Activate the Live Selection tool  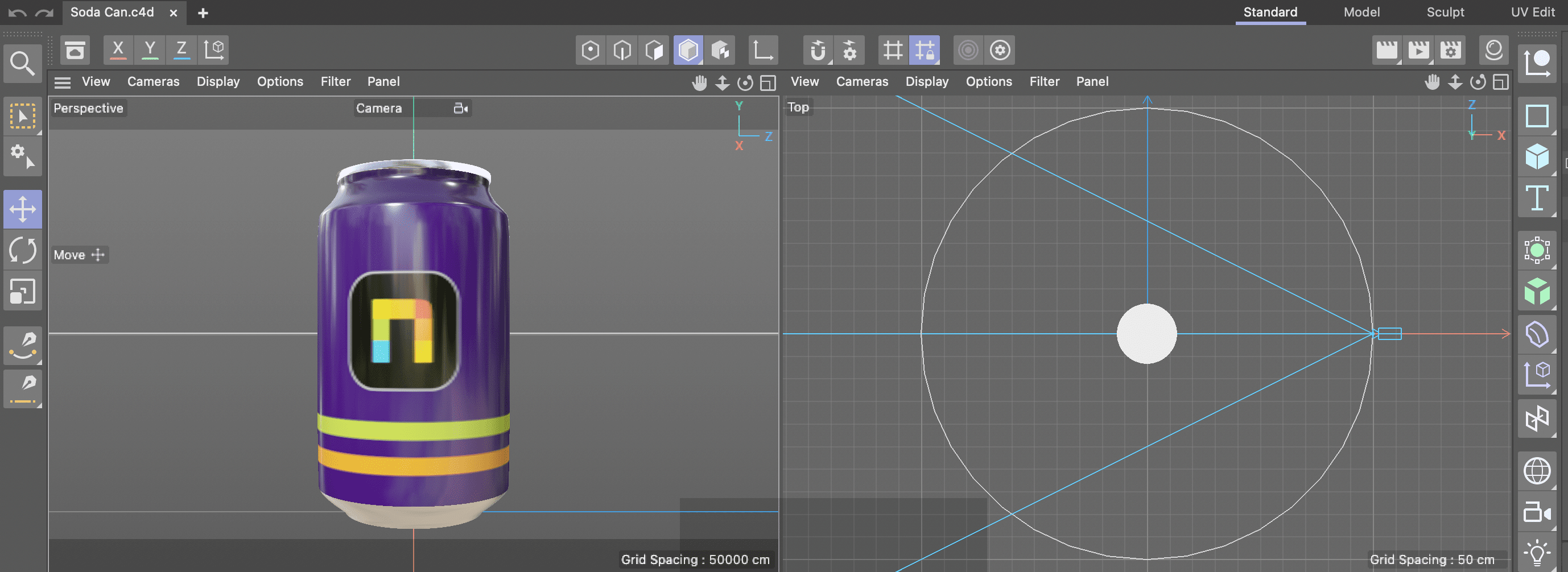(x=23, y=116)
